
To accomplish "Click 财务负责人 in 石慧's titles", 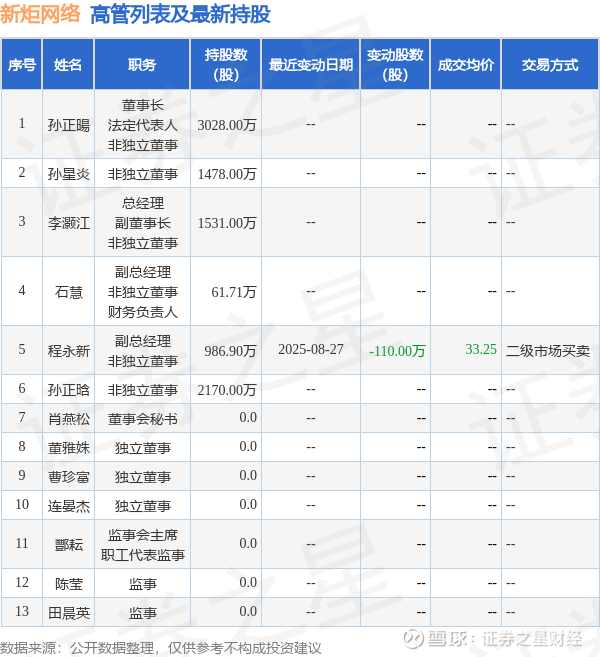I will click(x=142, y=312).
